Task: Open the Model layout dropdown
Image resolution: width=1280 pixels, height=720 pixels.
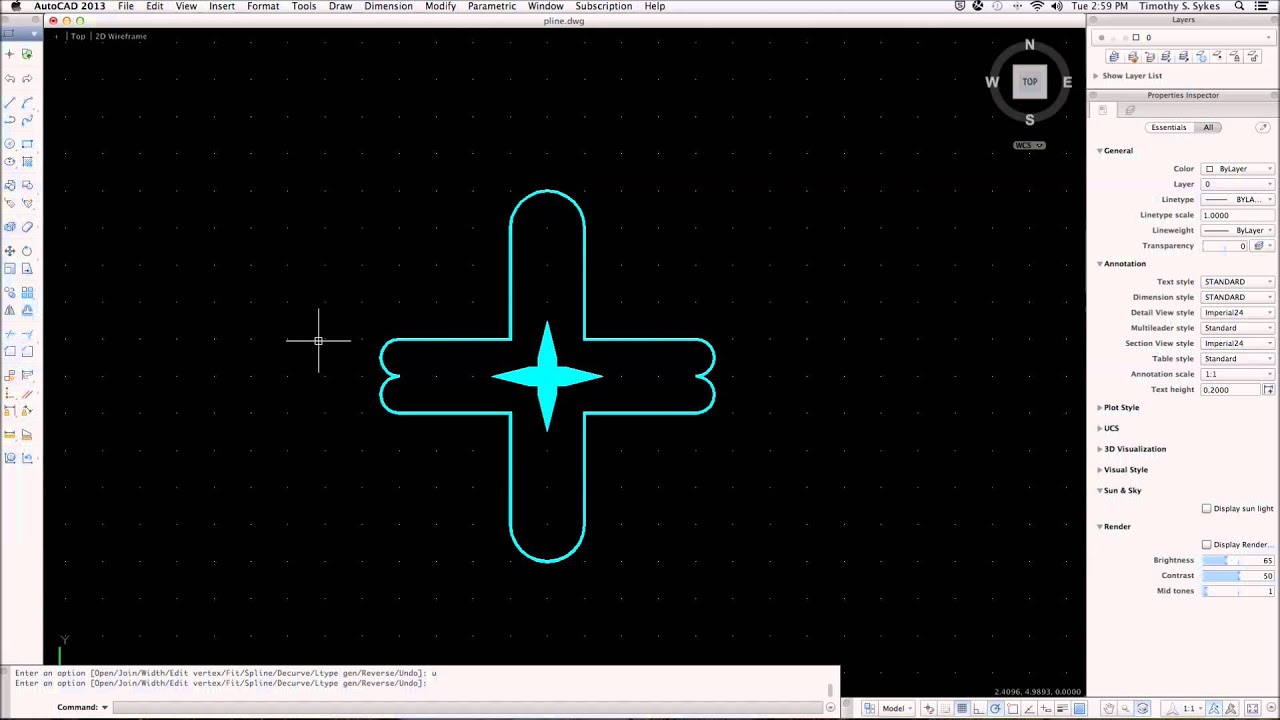Action: (x=898, y=708)
